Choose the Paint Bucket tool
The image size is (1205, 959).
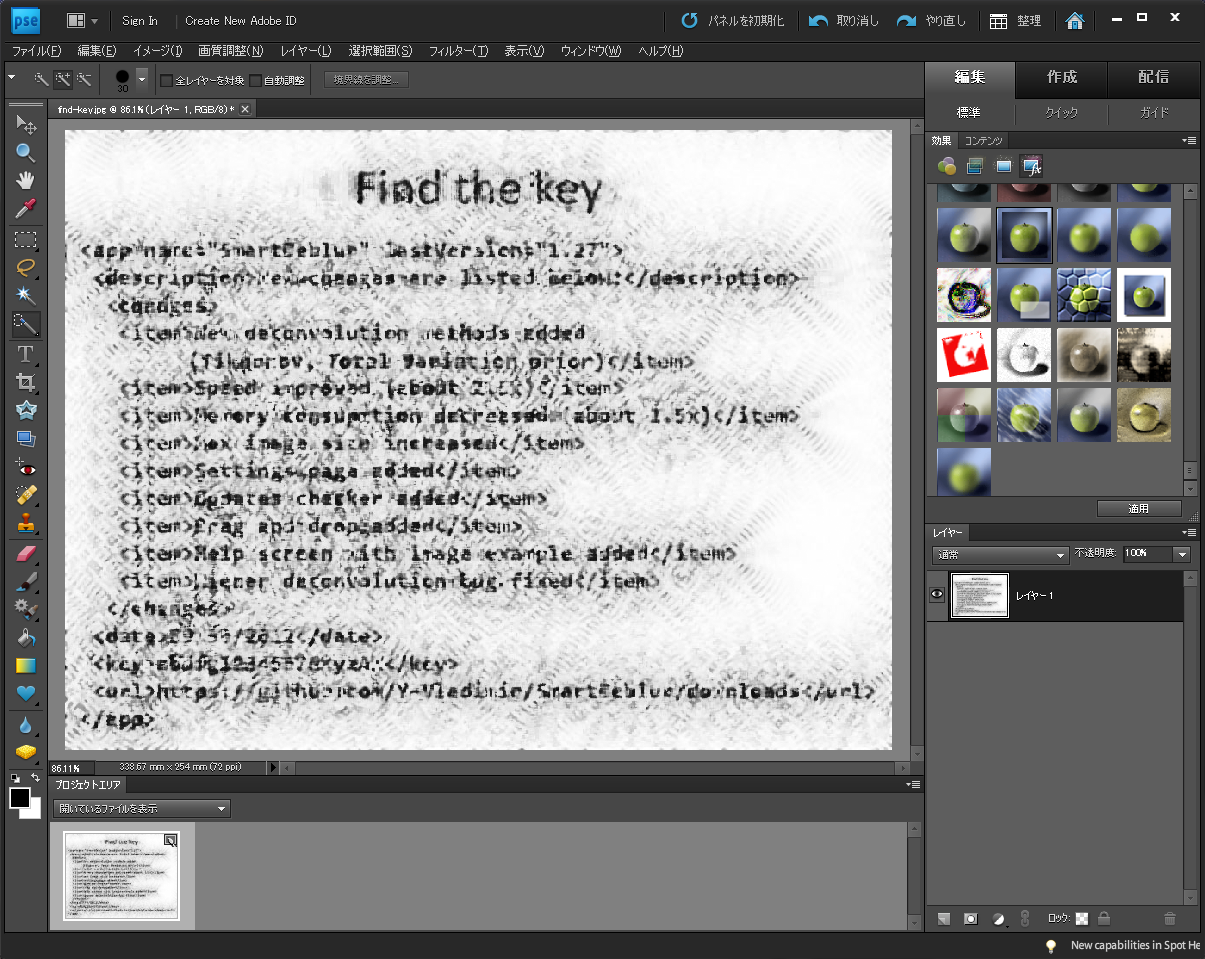26,637
